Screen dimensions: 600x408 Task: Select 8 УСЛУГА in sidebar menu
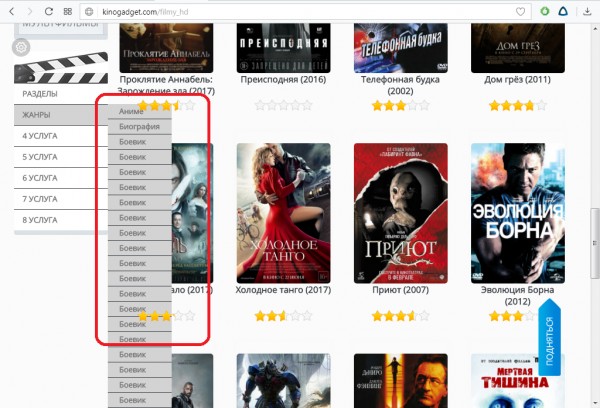(61, 220)
